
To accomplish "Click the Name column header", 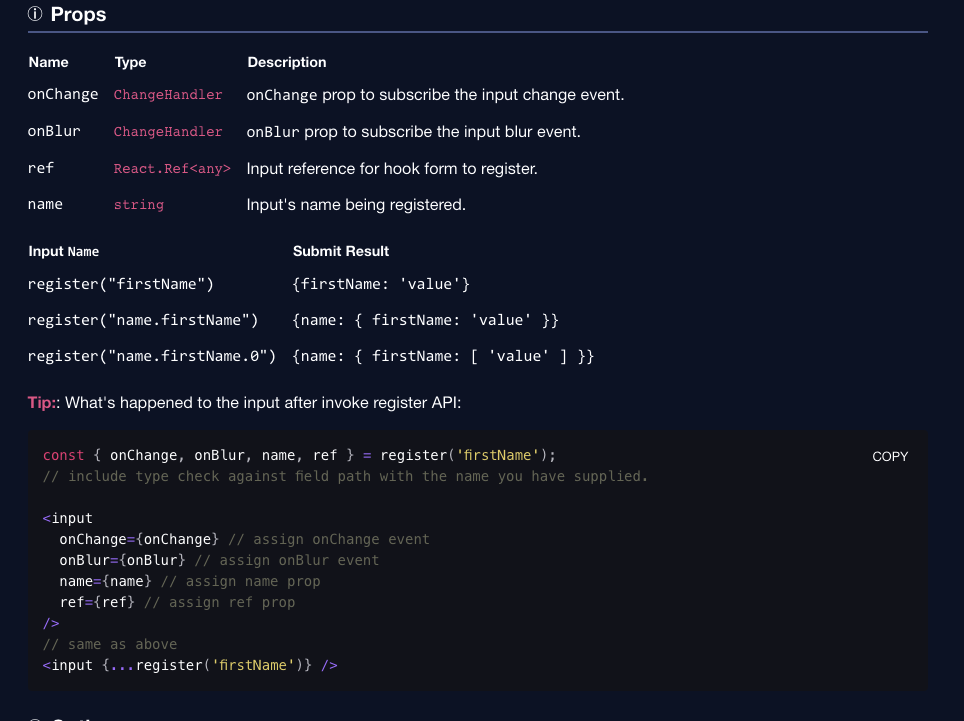I will (x=49, y=62).
